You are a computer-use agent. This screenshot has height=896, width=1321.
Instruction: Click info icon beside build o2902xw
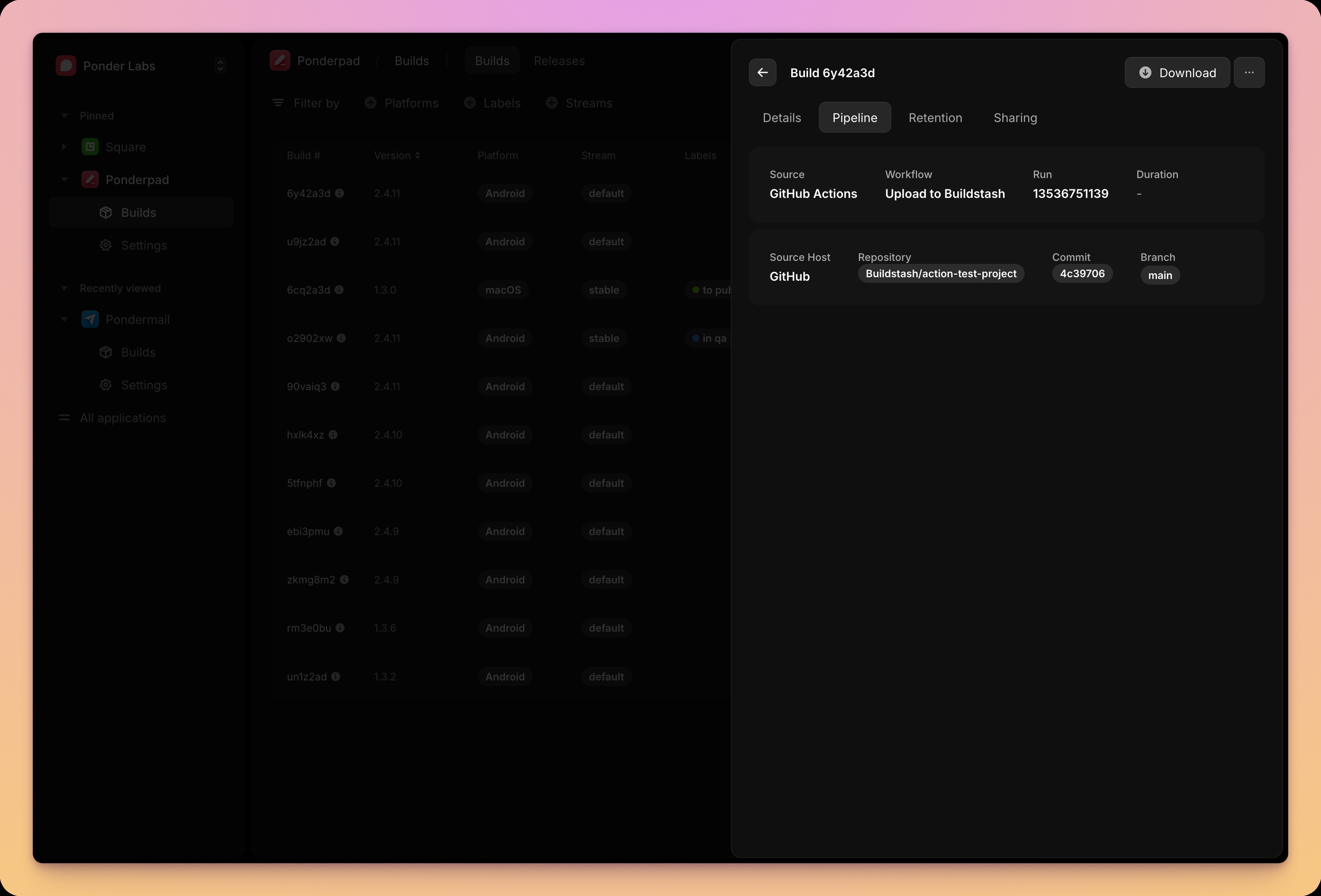click(x=341, y=338)
